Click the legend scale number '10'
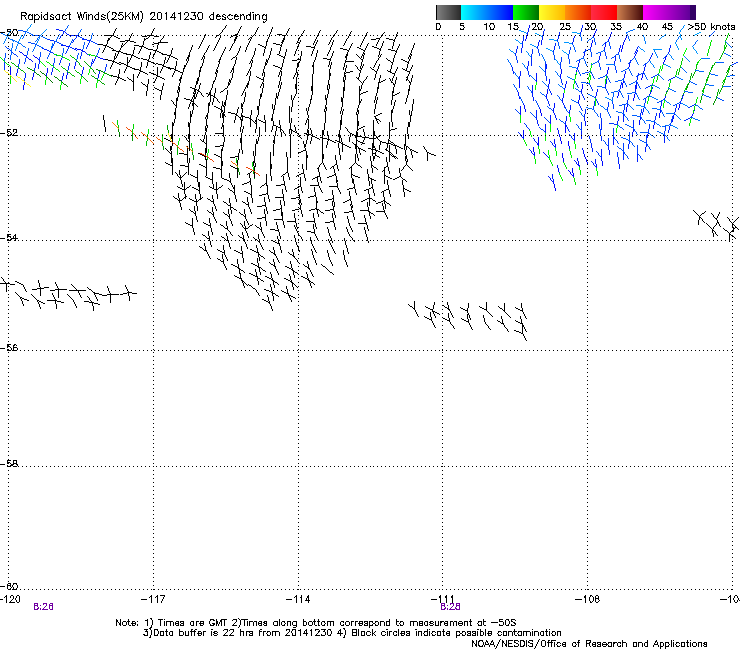This screenshot has width=740, height=650. [x=489, y=27]
